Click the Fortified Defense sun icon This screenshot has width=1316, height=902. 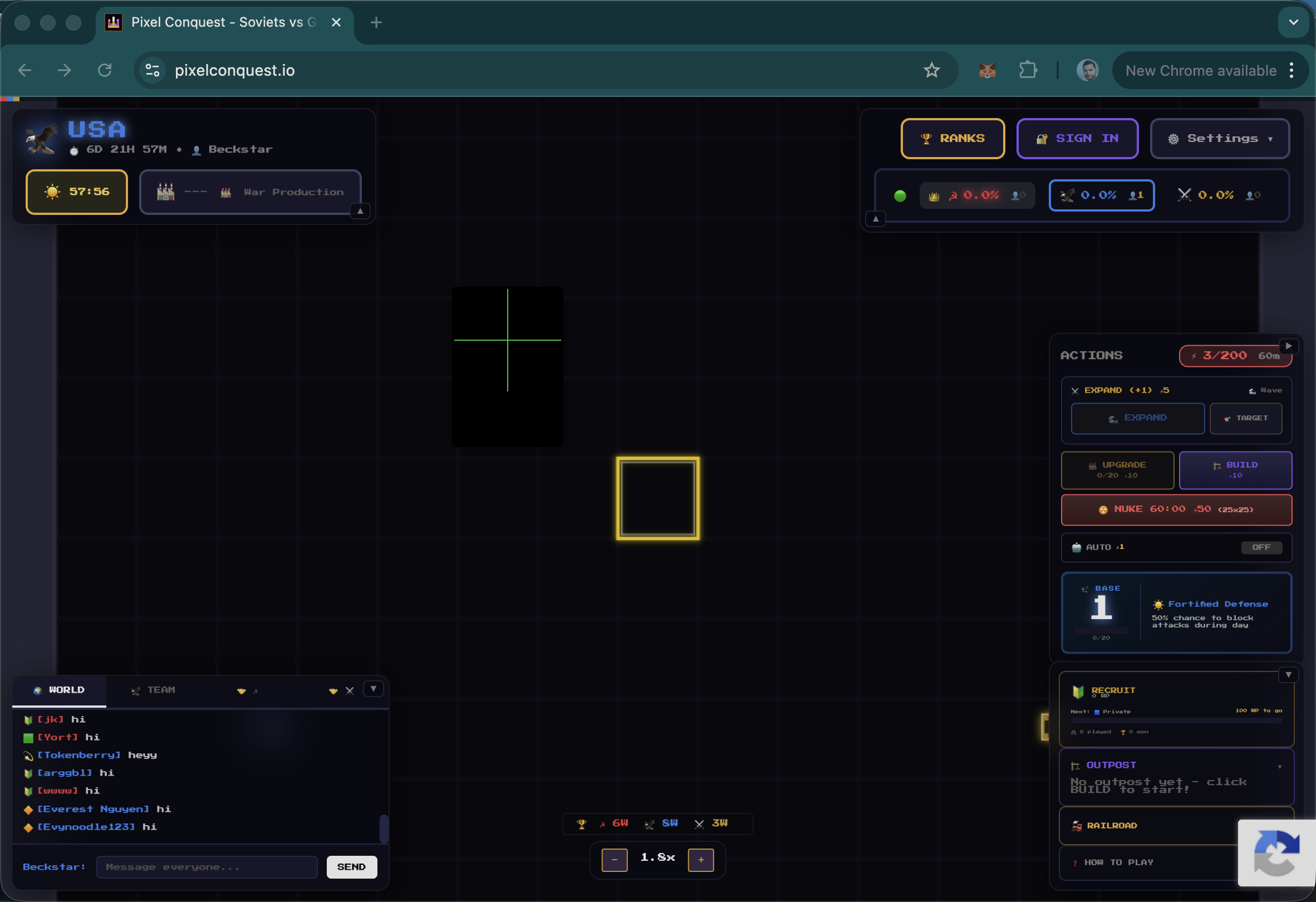coord(1158,604)
